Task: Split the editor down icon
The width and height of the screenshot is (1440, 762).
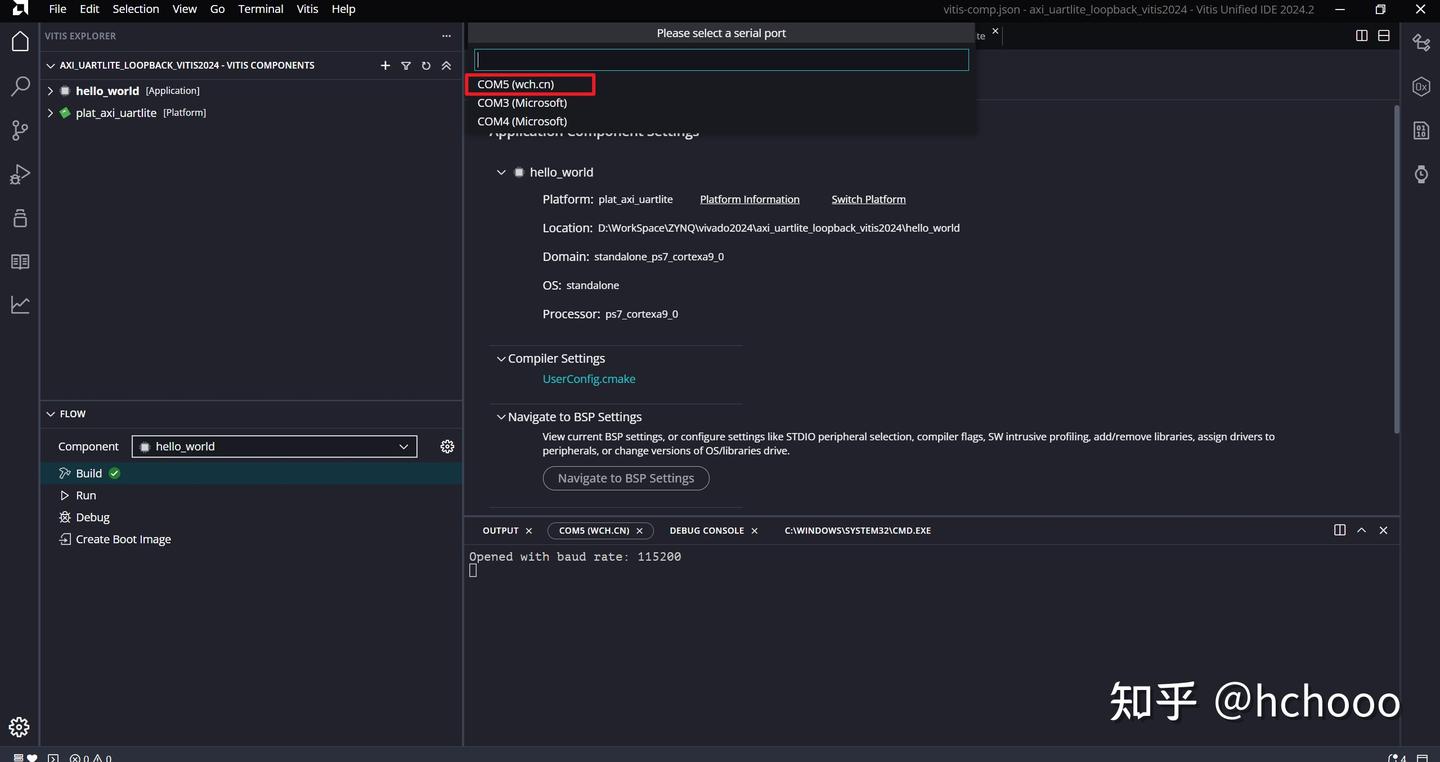Action: tap(1384, 36)
